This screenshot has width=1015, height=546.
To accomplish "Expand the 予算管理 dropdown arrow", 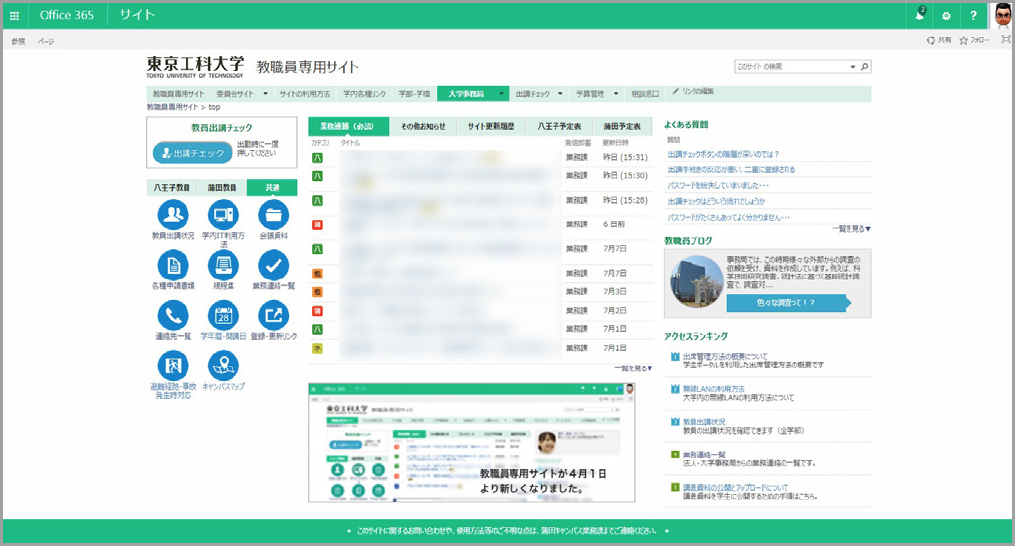I will pos(616,94).
